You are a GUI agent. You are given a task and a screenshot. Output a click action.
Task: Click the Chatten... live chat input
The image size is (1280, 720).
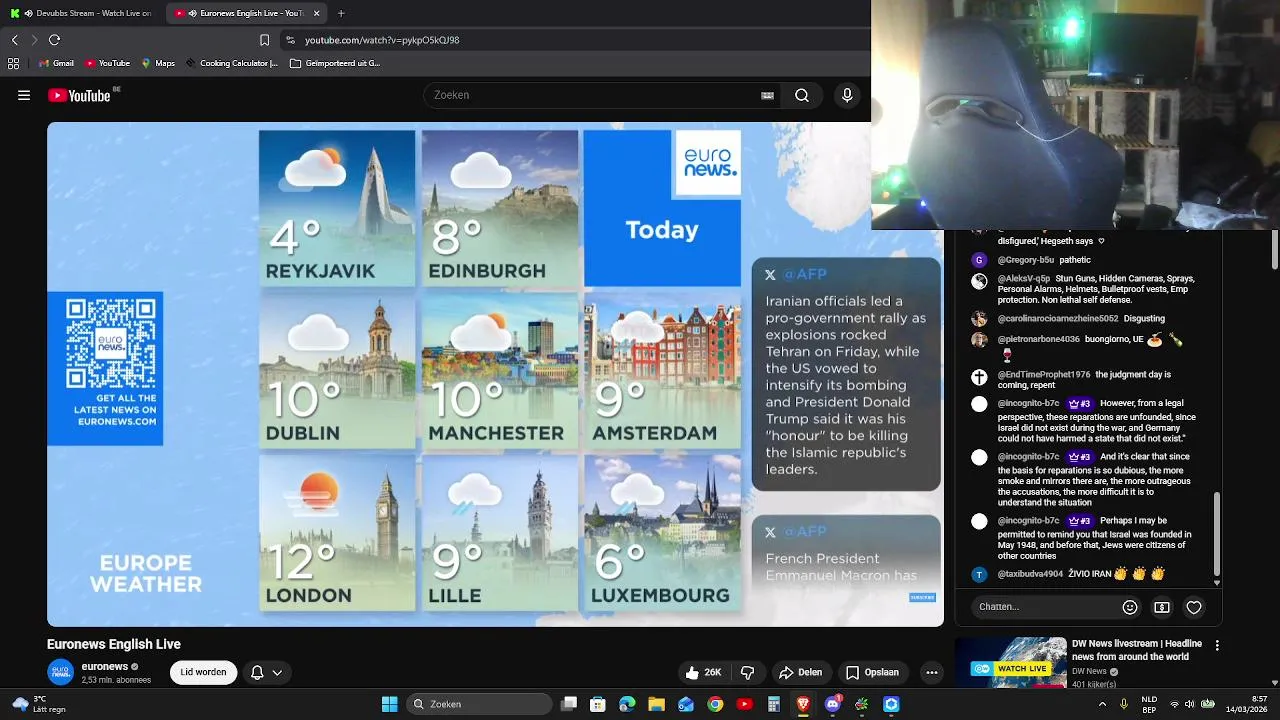(x=1045, y=607)
